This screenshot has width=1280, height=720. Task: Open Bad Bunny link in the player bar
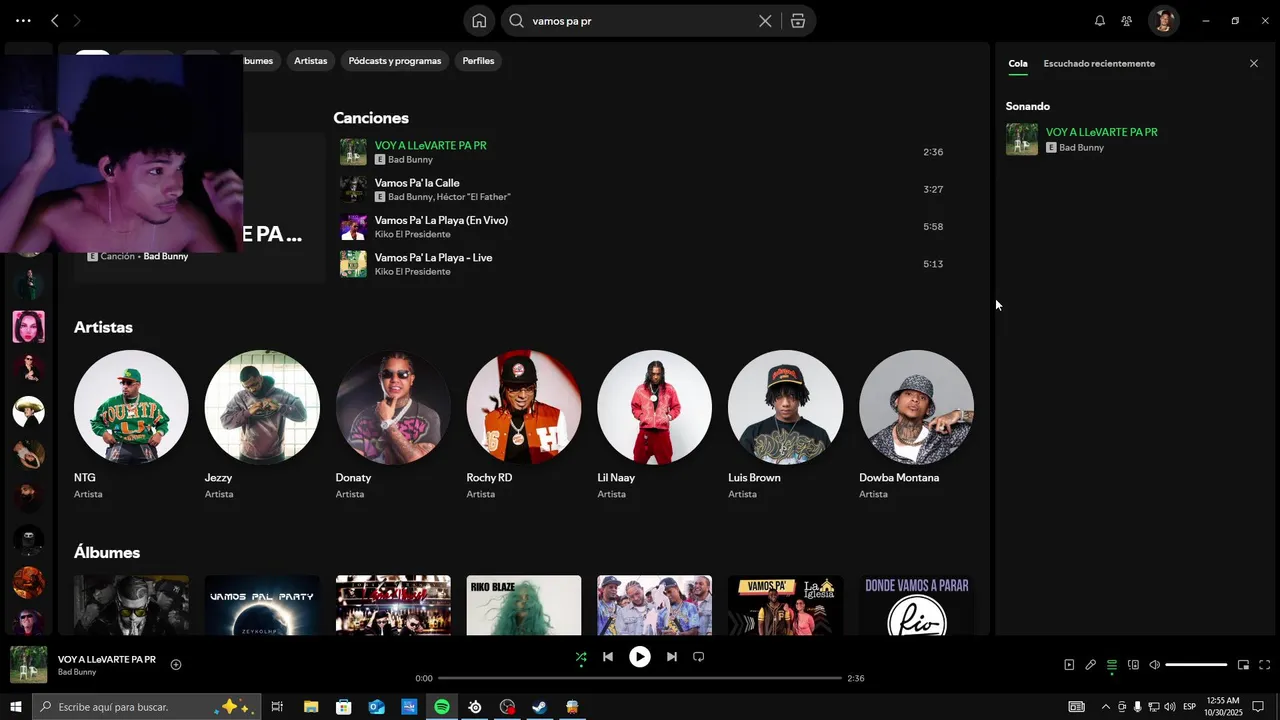coord(77,672)
